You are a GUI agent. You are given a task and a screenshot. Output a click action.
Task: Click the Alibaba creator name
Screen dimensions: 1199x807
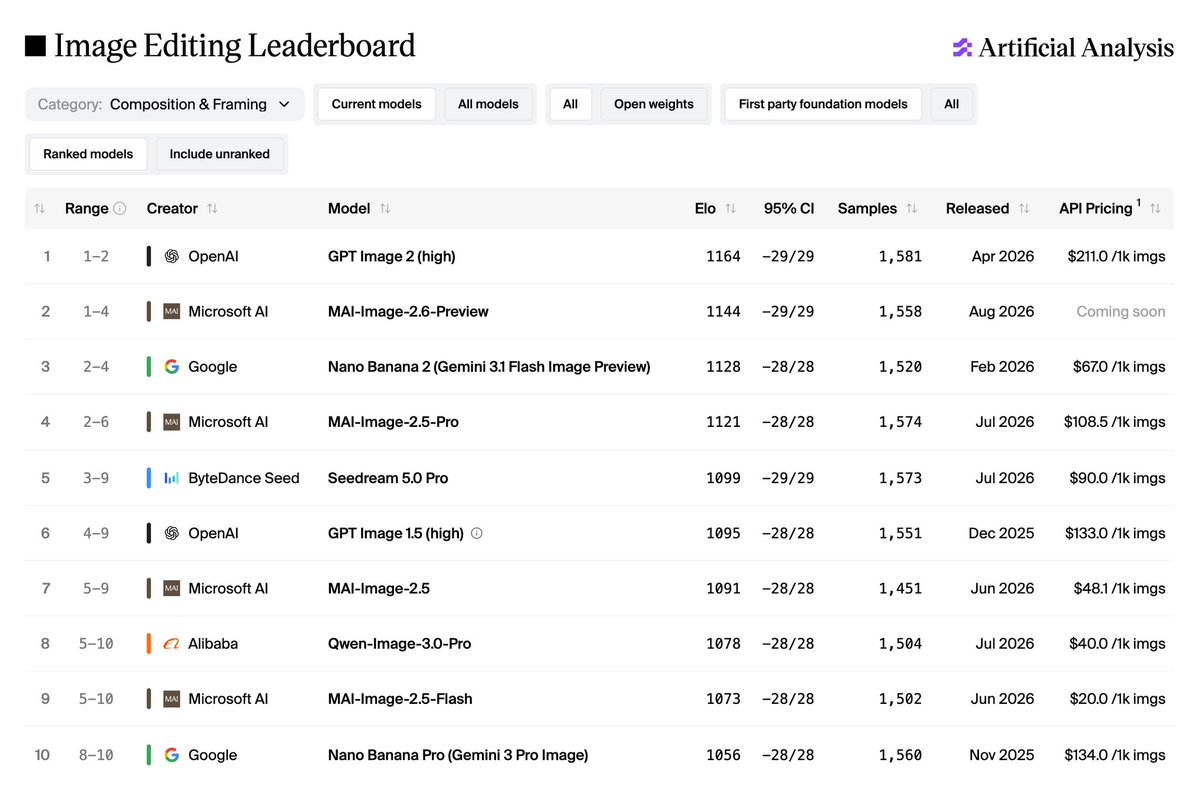[x=213, y=644]
